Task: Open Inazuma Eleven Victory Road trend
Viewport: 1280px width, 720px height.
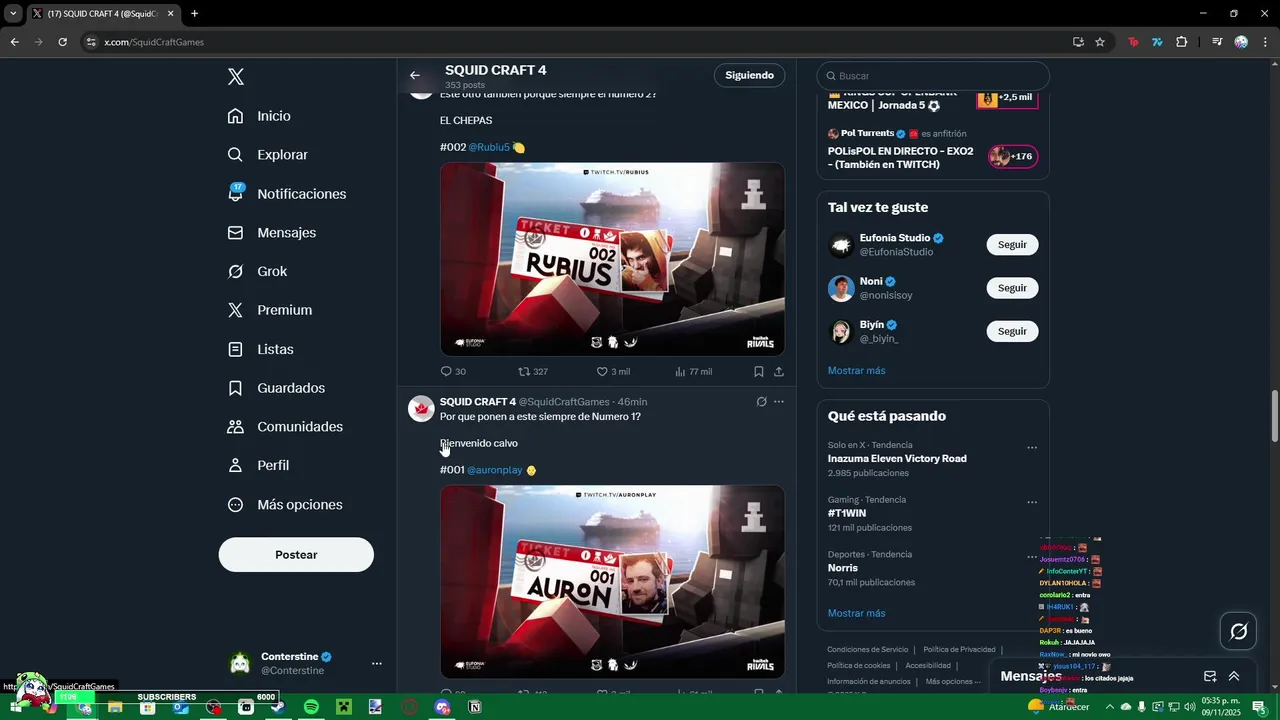Action: pos(897,459)
